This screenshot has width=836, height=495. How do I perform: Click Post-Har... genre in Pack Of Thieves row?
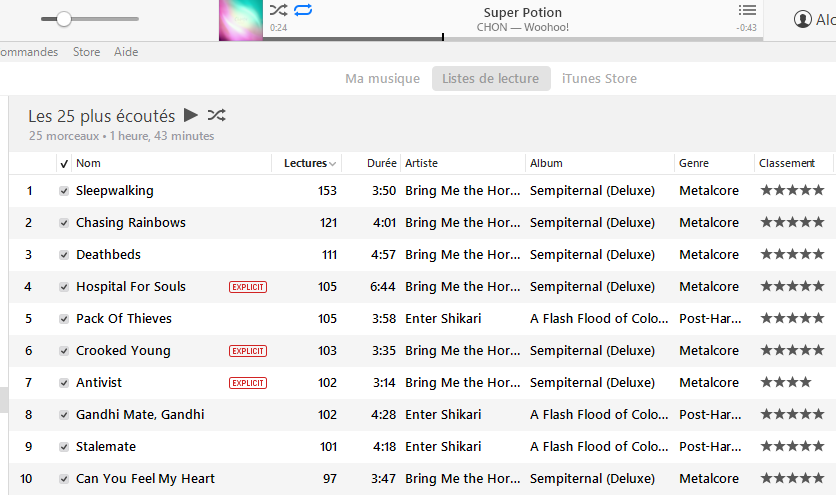point(710,319)
